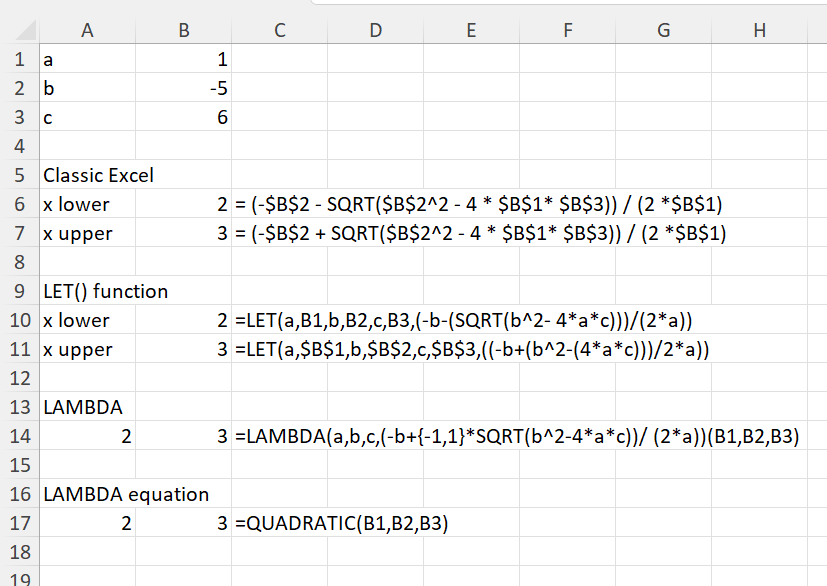Click cell B1 containing value 1
This screenshot has height=586, width=827.
click(184, 60)
